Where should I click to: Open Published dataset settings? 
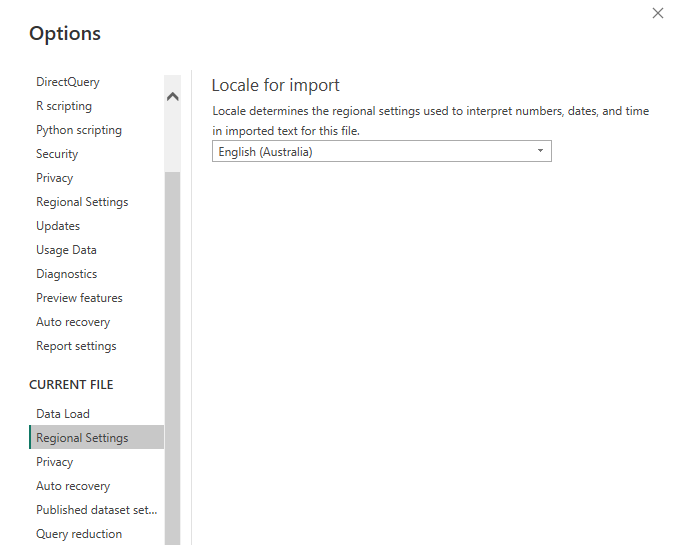[x=97, y=510]
